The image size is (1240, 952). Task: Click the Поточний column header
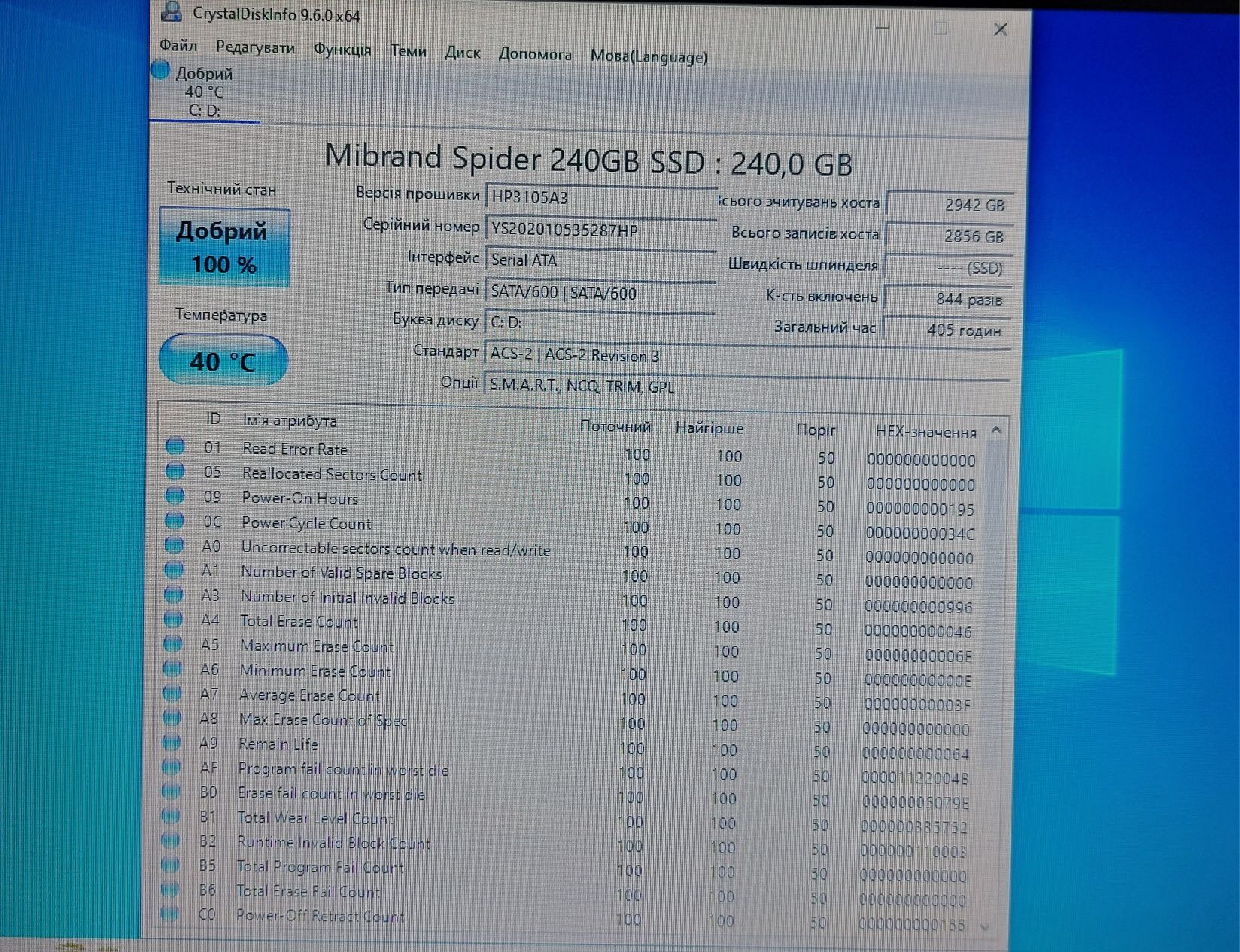(x=615, y=427)
